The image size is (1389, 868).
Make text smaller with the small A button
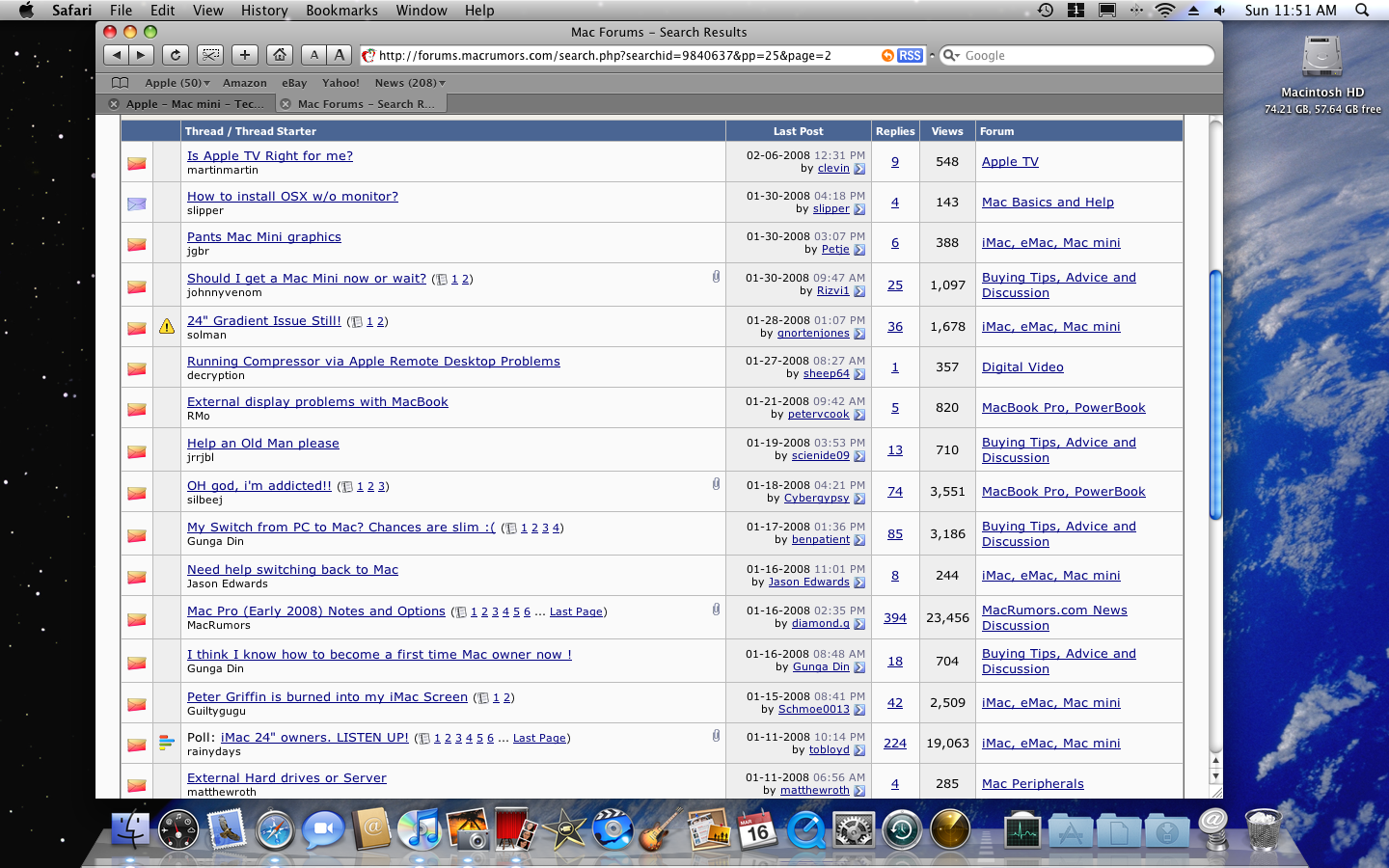click(313, 55)
